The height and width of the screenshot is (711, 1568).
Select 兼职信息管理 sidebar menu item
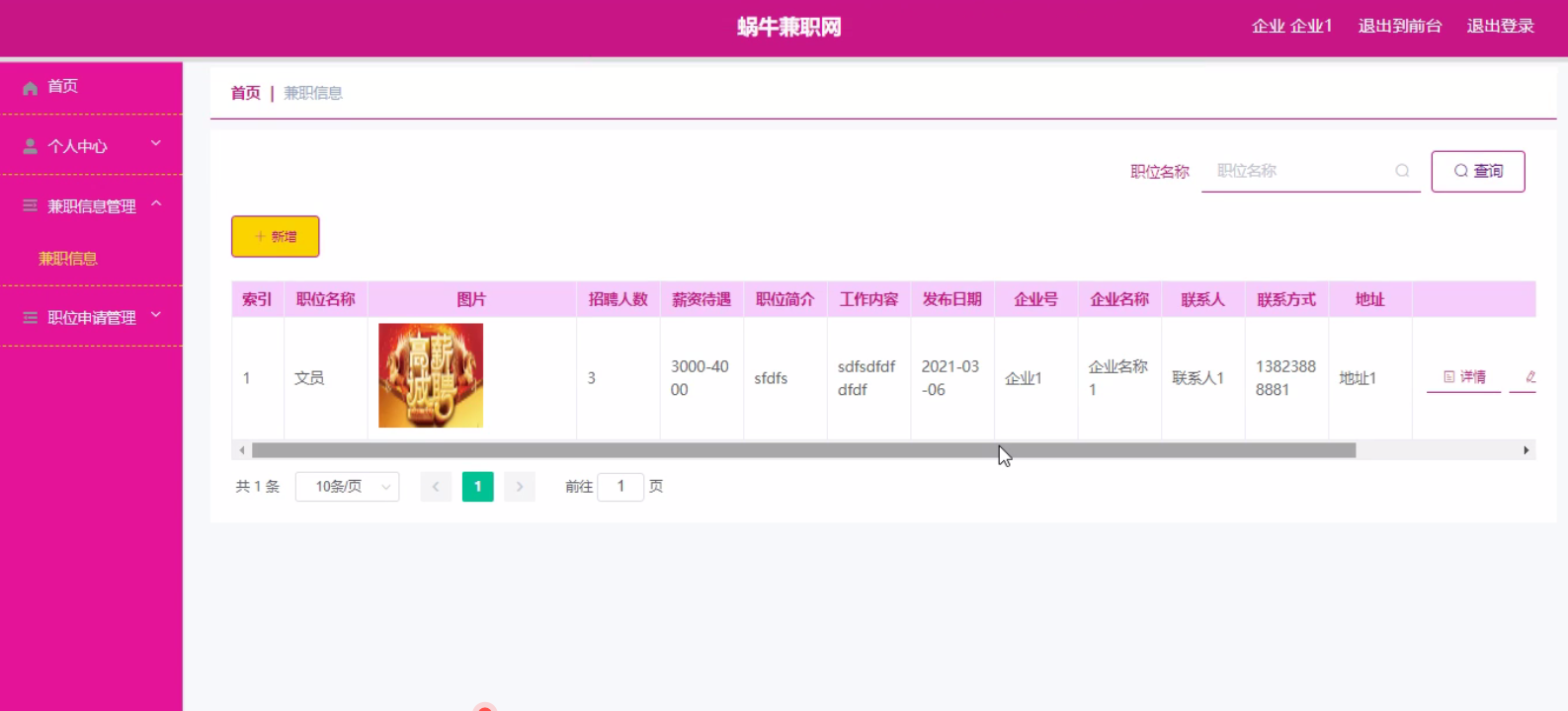[x=91, y=206]
